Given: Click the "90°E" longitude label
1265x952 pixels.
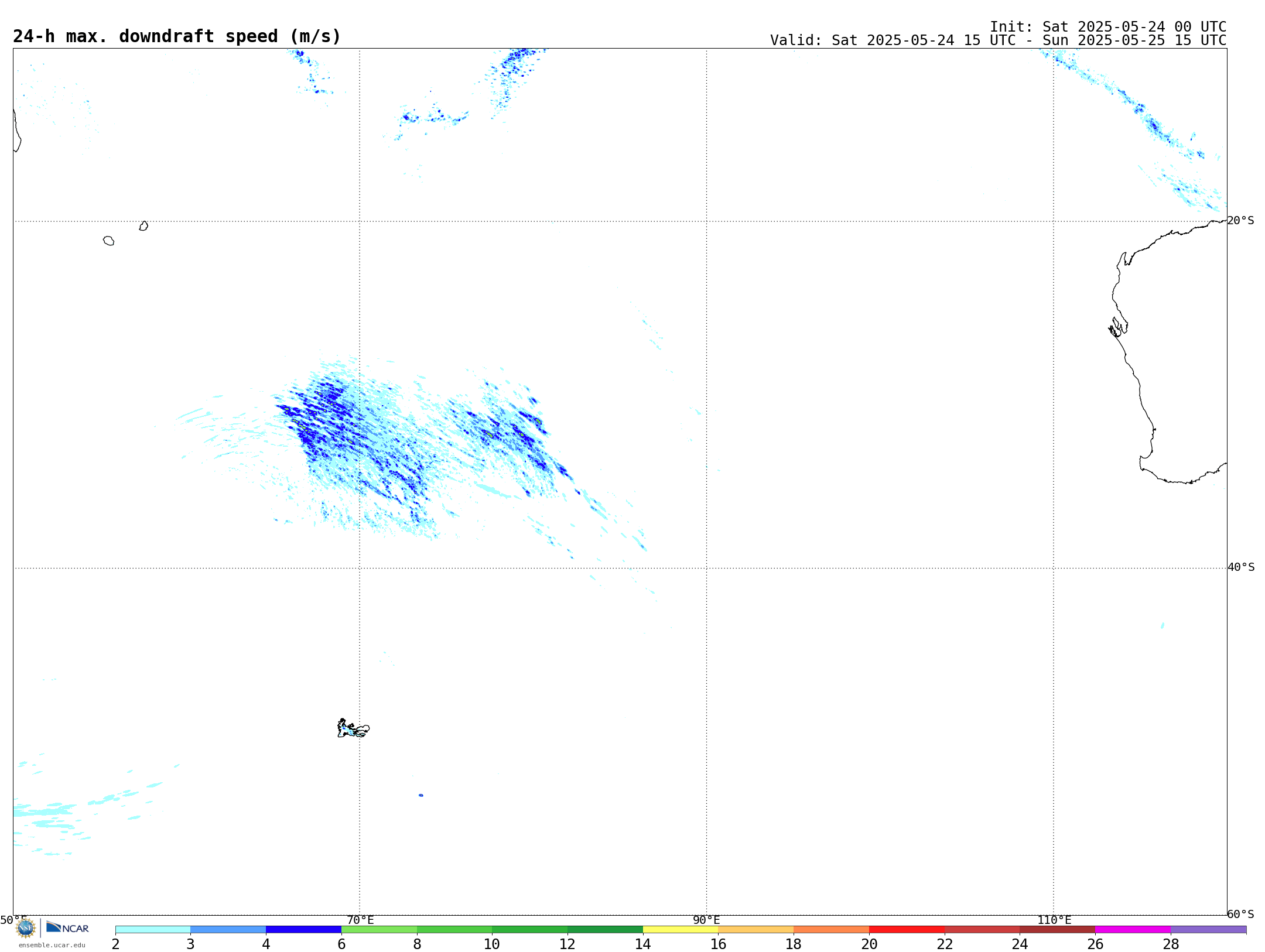Looking at the screenshot, I should (x=706, y=920).
